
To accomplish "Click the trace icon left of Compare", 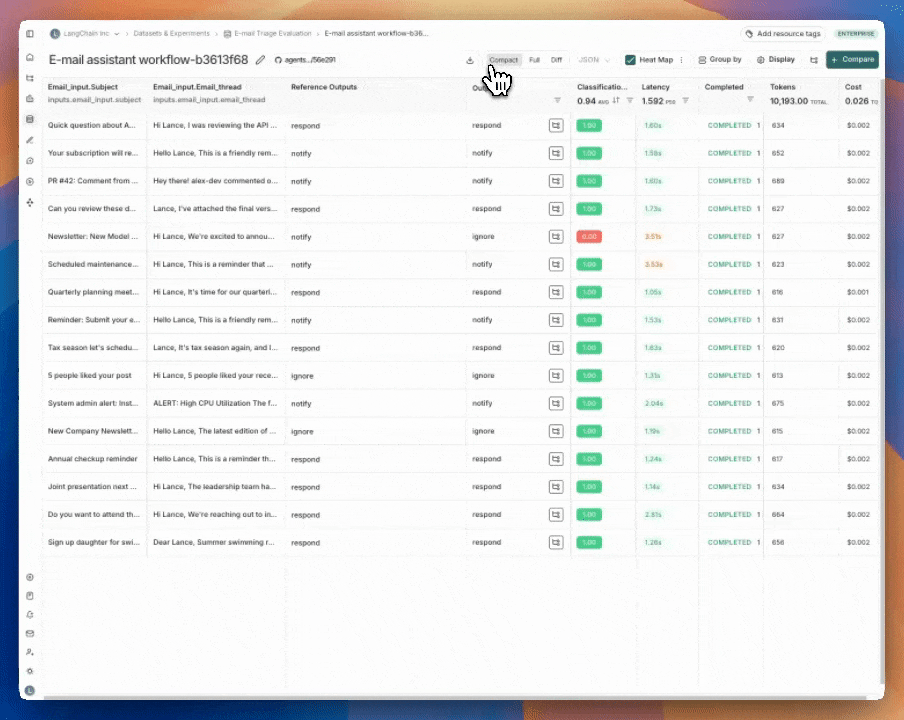I will tap(813, 60).
